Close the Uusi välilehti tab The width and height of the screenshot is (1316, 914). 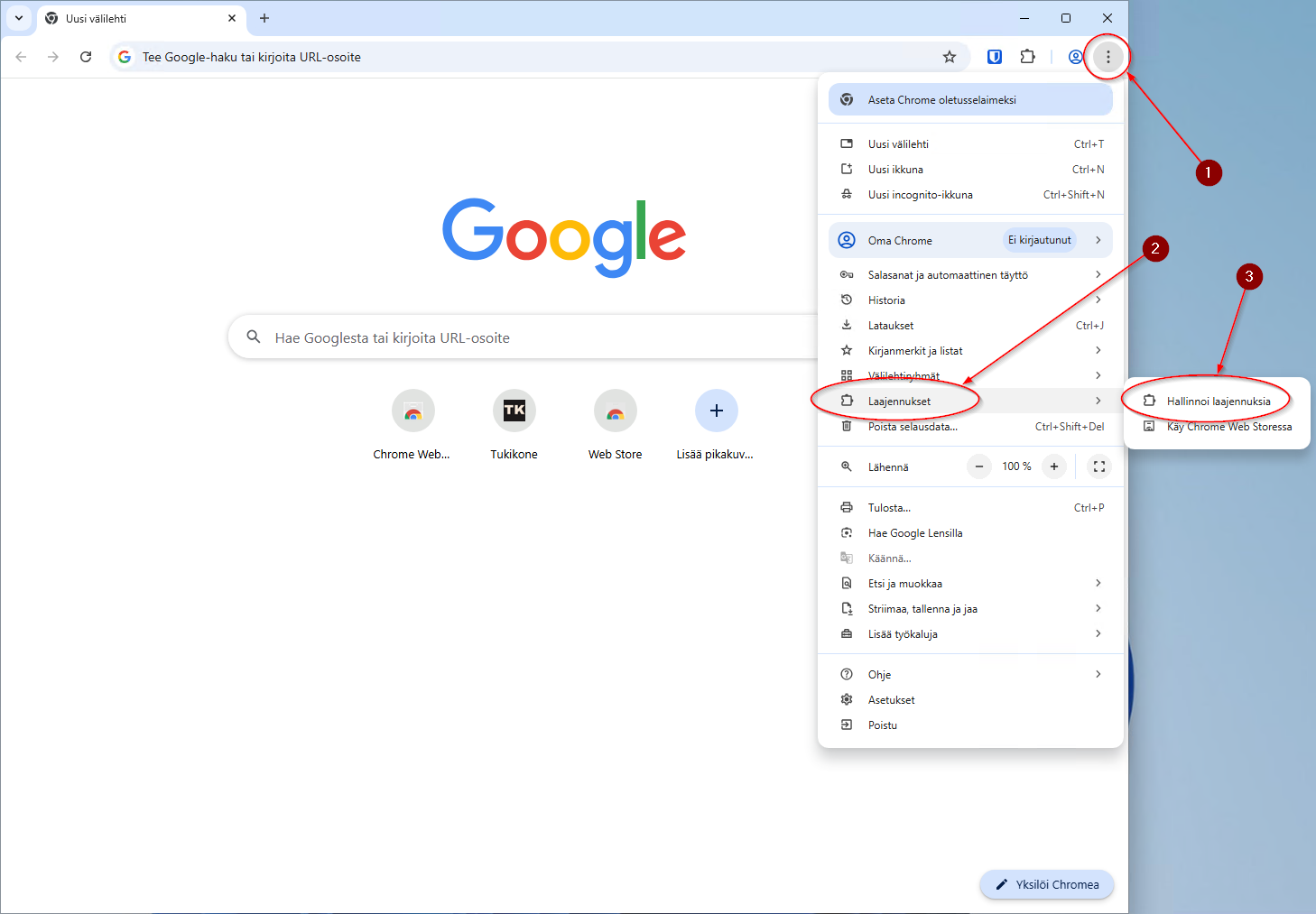tap(232, 18)
